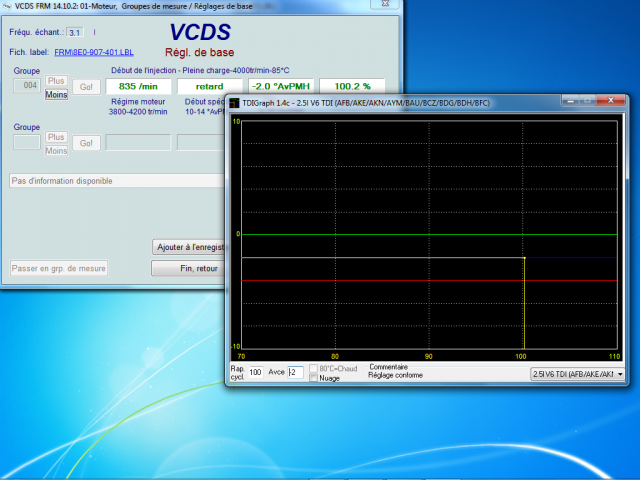Click the VCDS window title bar icon
Viewport: 640px width, 480px height.
point(7,6)
